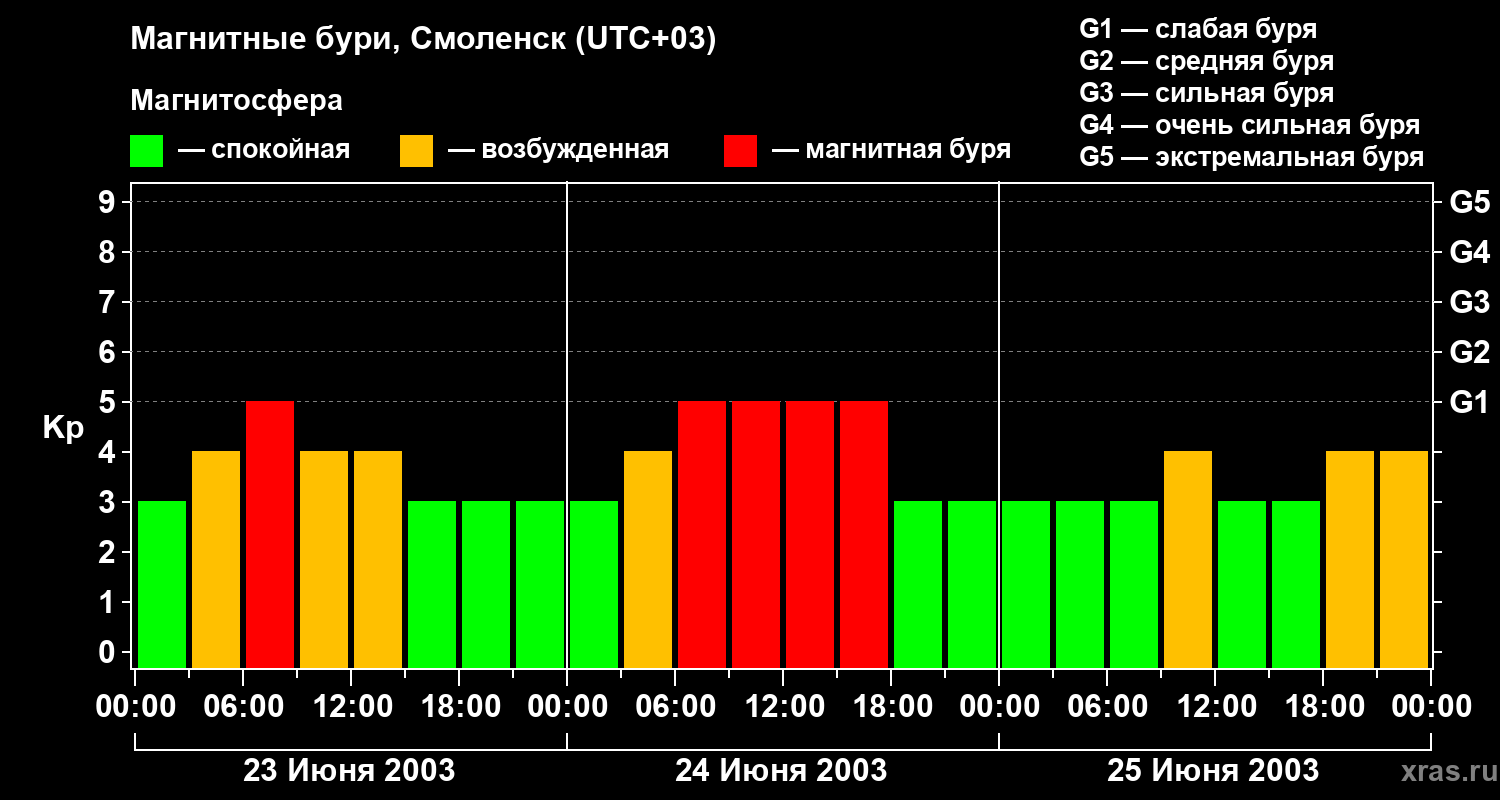Select the green bar 12:00–15:00 on 25 Июня
Screen dimensions: 1500x800
pyautogui.click(x=1242, y=584)
